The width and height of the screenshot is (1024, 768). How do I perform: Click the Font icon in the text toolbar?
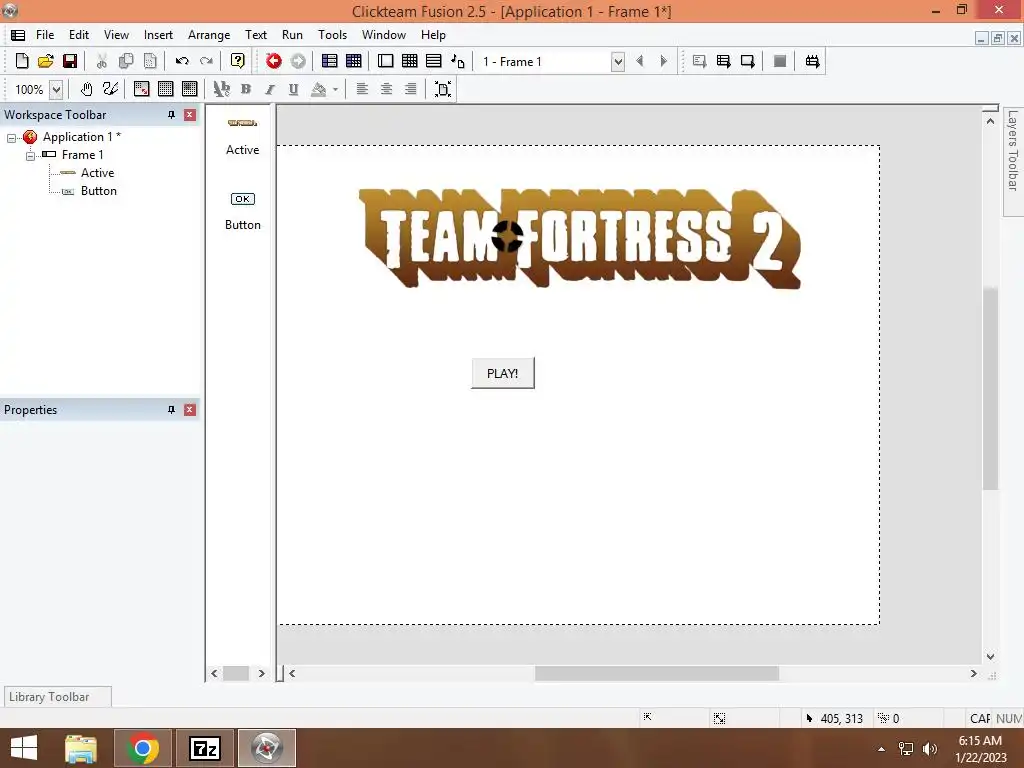pyautogui.click(x=222, y=89)
